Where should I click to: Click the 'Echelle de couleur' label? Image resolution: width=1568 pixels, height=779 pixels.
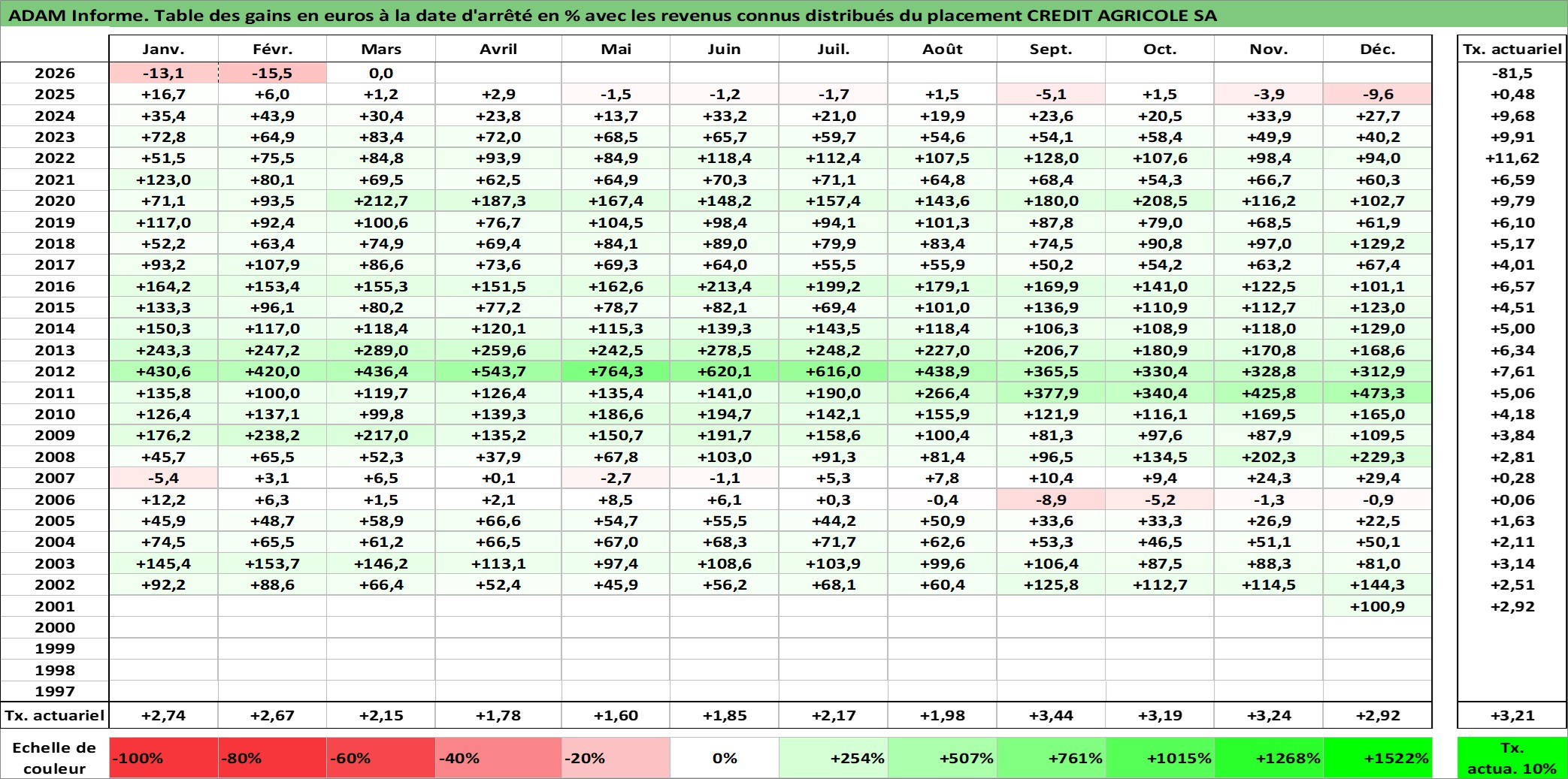tap(55, 757)
